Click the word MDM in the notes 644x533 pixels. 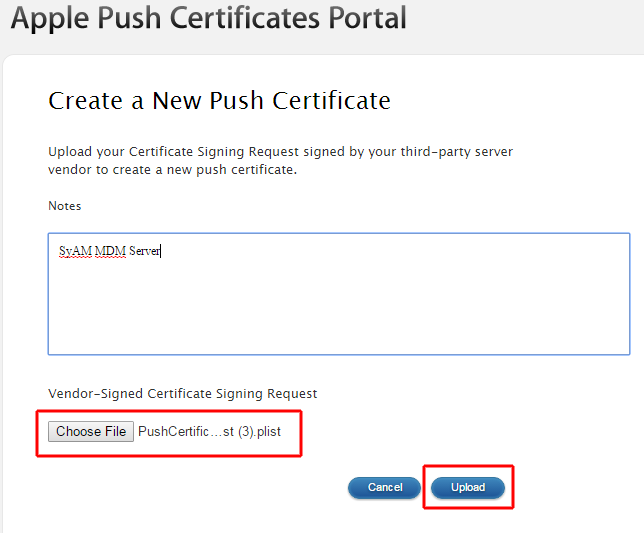point(110,251)
